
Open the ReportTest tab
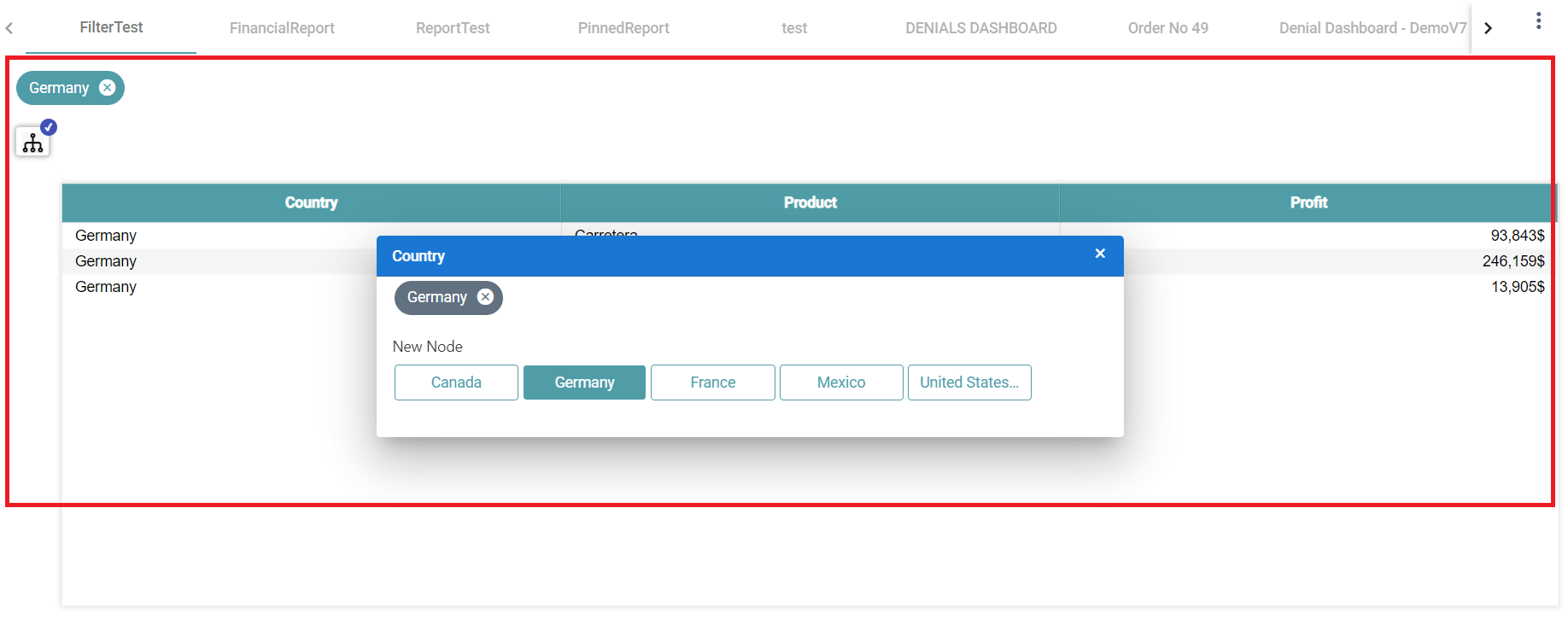(453, 28)
